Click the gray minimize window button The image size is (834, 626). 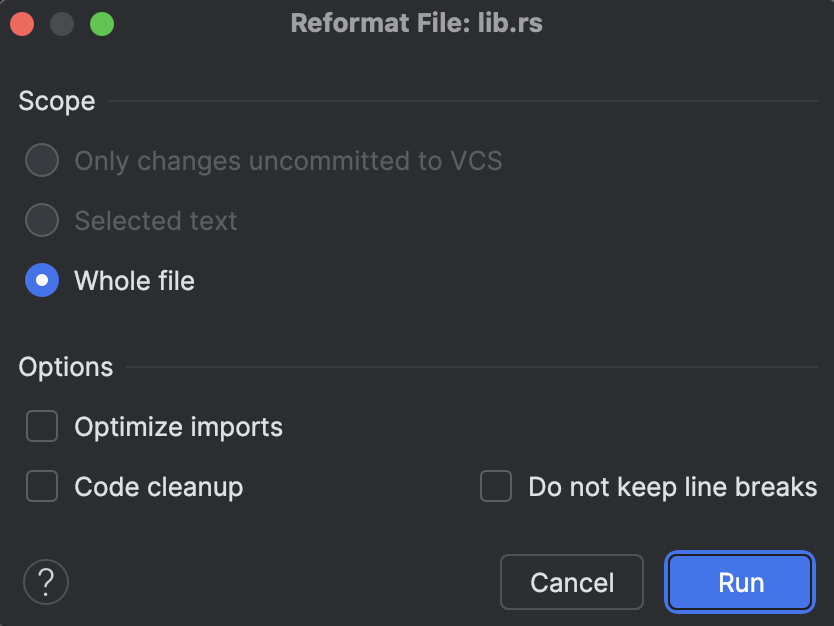[x=62, y=23]
